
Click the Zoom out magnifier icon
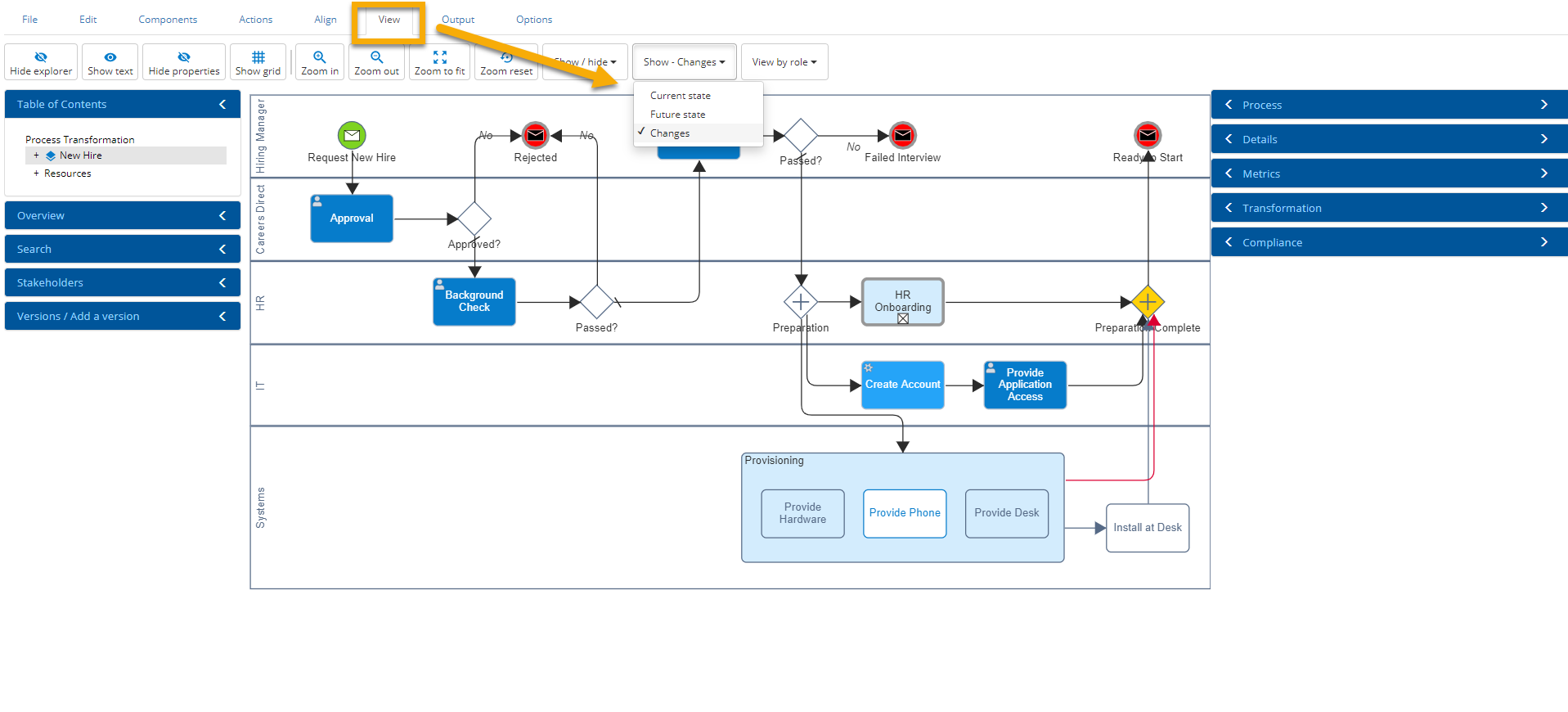[x=376, y=57]
